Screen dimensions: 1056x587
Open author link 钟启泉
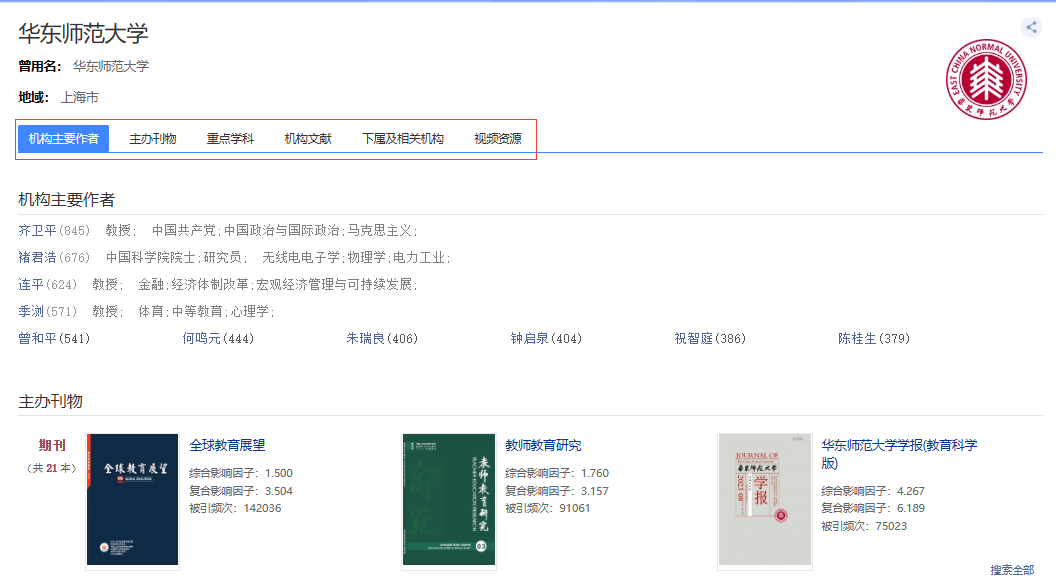tap(529, 338)
